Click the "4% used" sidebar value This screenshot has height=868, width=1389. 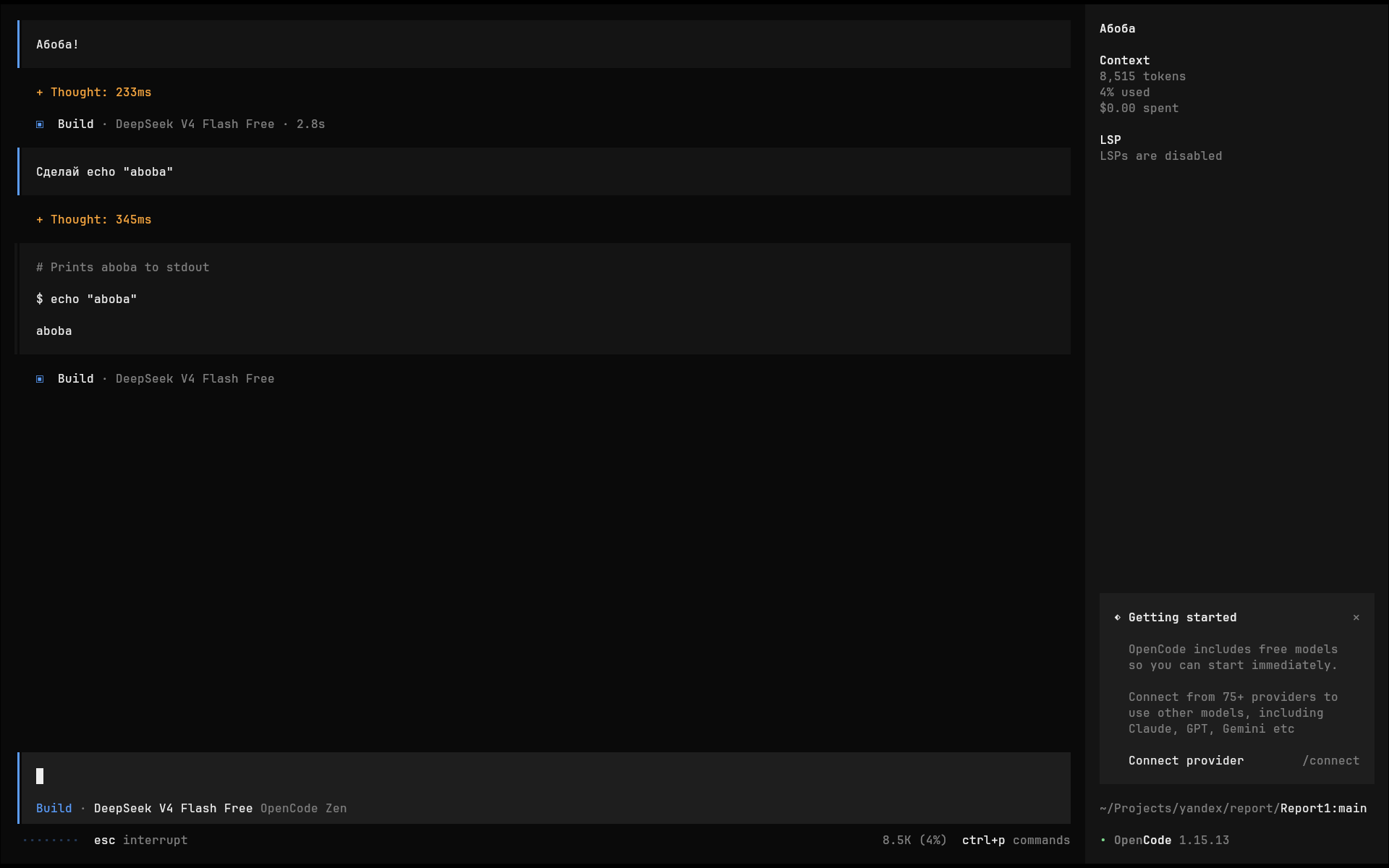[x=1125, y=93]
